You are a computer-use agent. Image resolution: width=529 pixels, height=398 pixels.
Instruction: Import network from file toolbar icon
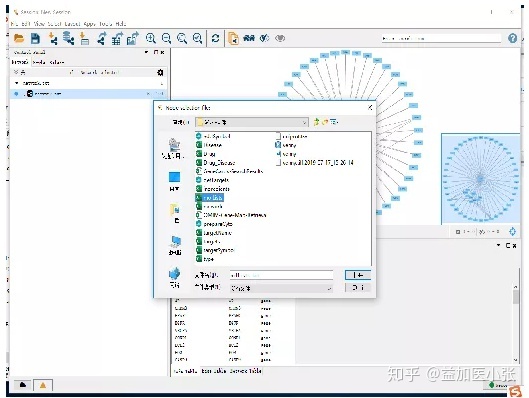click(x=53, y=38)
